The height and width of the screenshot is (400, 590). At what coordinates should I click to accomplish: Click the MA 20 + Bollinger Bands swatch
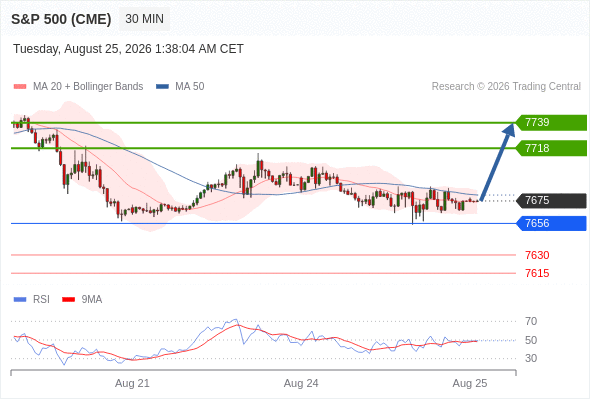(x=20, y=87)
